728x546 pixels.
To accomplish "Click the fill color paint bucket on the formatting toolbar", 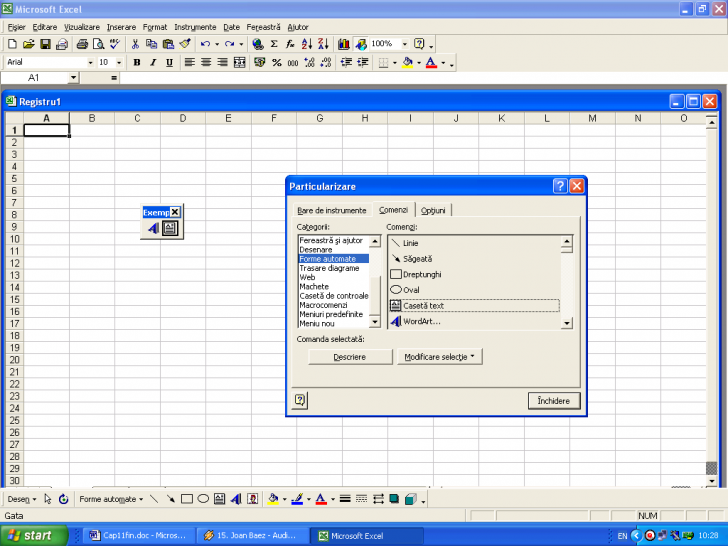I will pyautogui.click(x=407, y=62).
